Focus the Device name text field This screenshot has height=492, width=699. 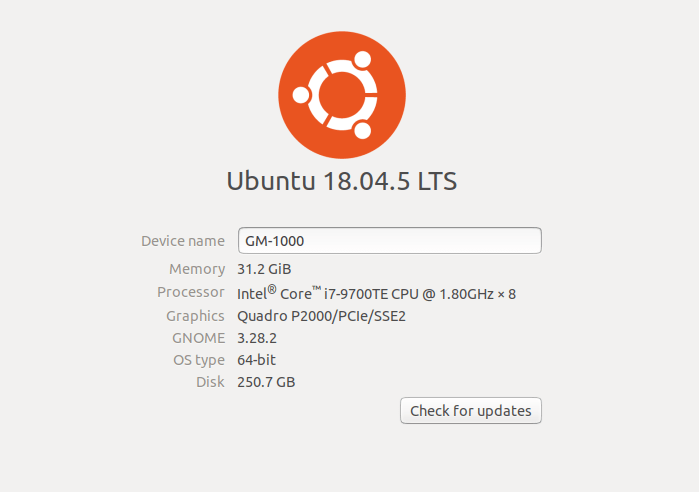(390, 241)
